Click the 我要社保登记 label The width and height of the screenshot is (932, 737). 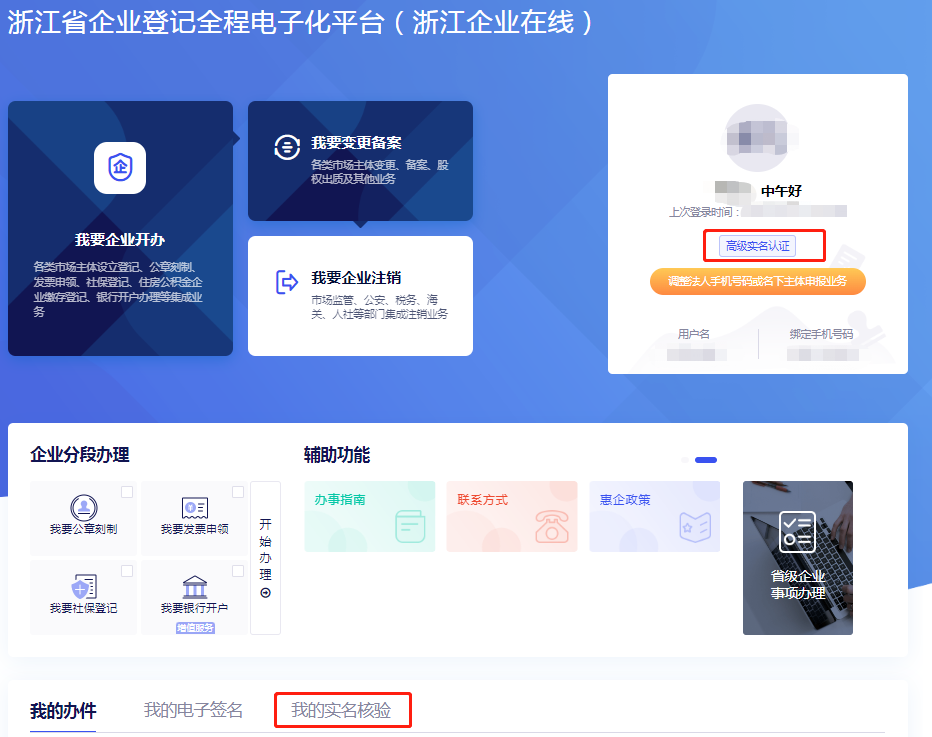point(84,608)
